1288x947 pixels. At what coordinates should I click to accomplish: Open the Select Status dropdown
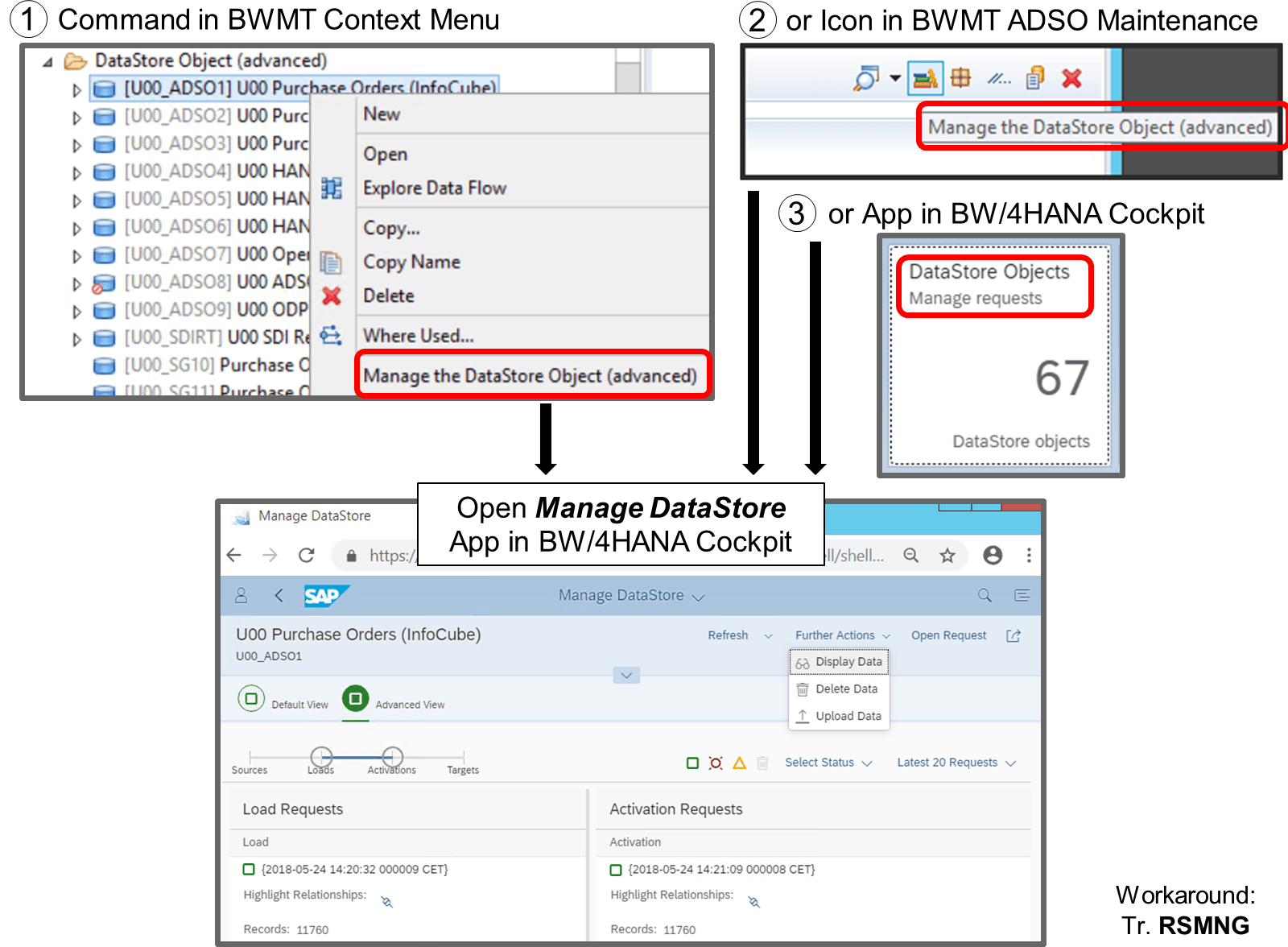828,763
